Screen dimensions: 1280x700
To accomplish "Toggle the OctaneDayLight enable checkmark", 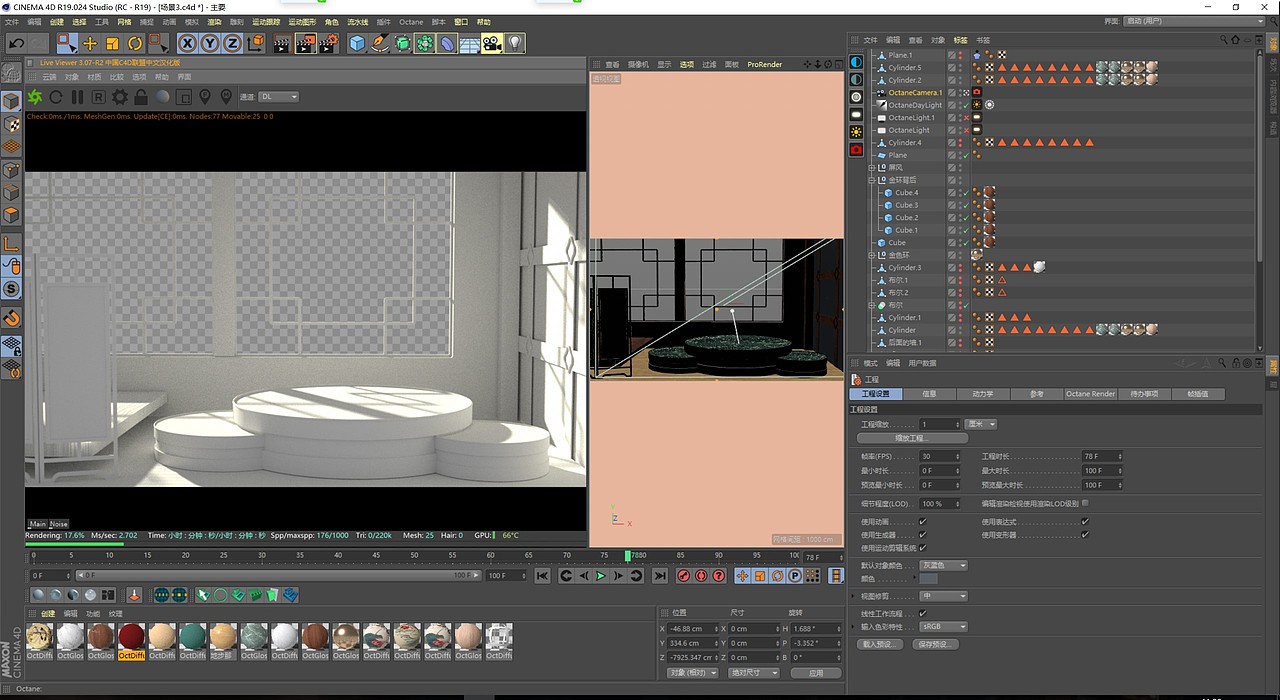I will tap(964, 105).
